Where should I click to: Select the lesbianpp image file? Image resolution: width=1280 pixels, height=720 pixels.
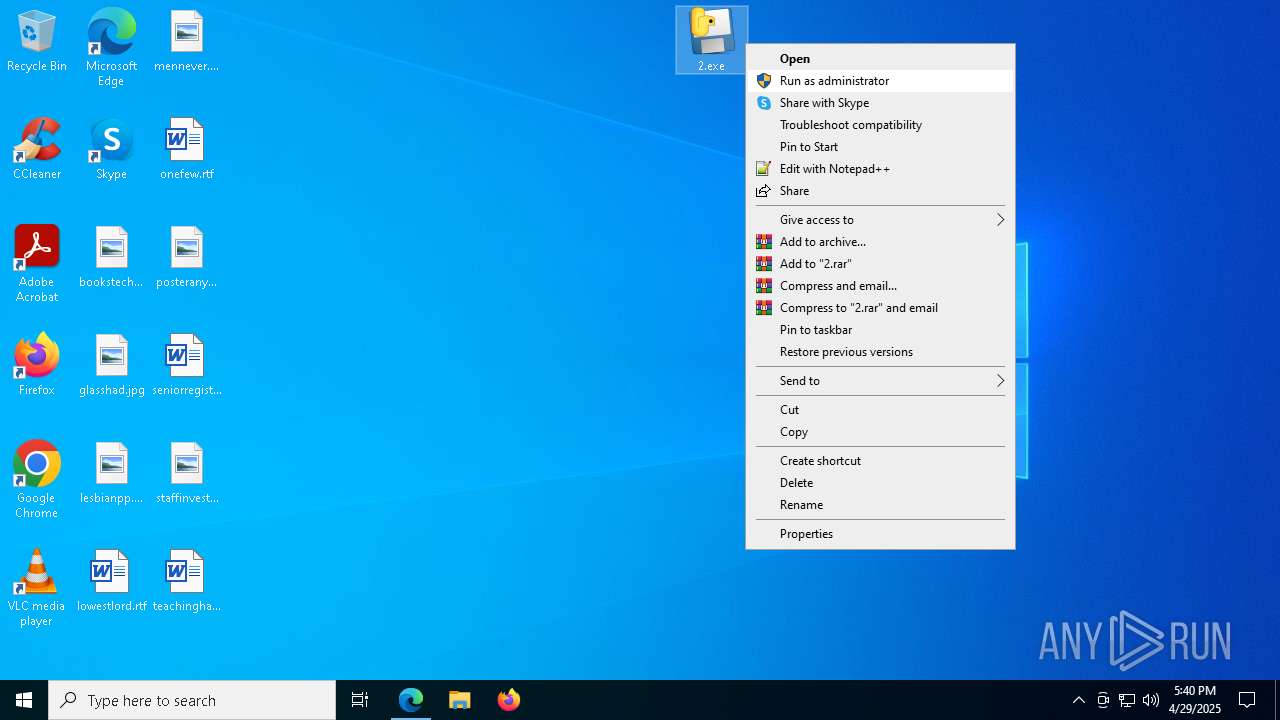tap(111, 474)
